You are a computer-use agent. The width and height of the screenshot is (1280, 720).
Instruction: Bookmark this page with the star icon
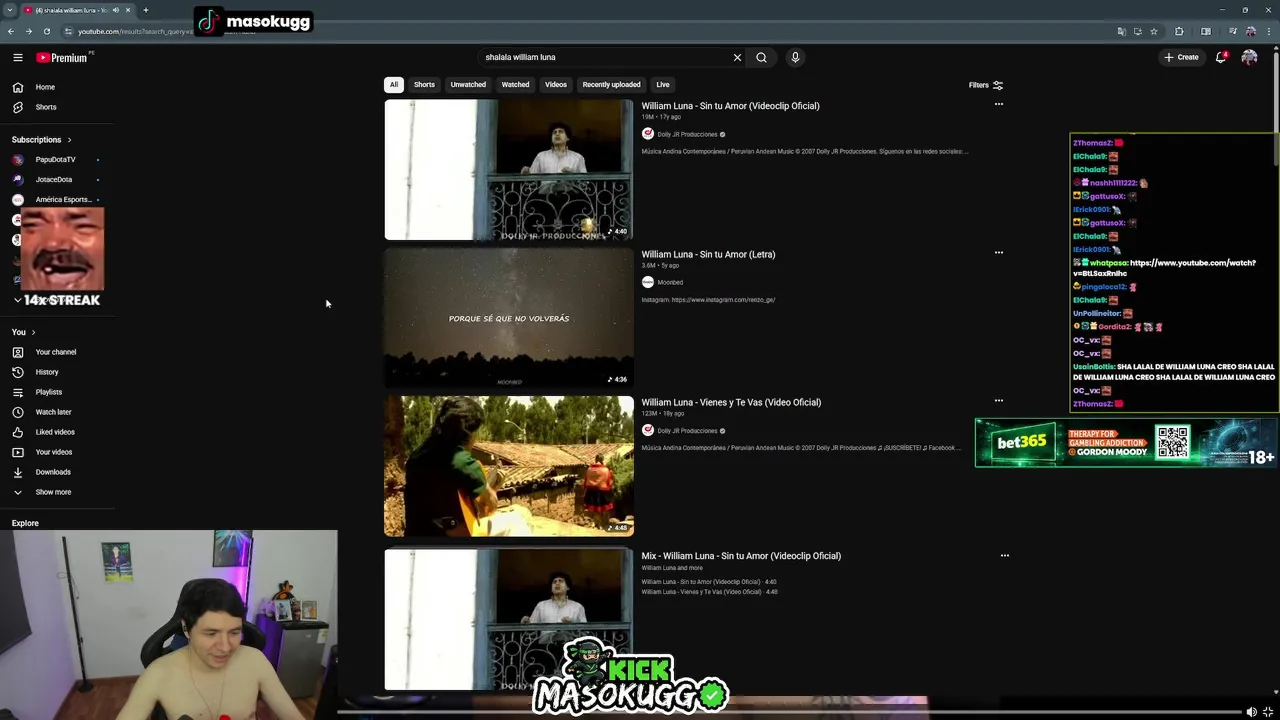pyautogui.click(x=1154, y=31)
